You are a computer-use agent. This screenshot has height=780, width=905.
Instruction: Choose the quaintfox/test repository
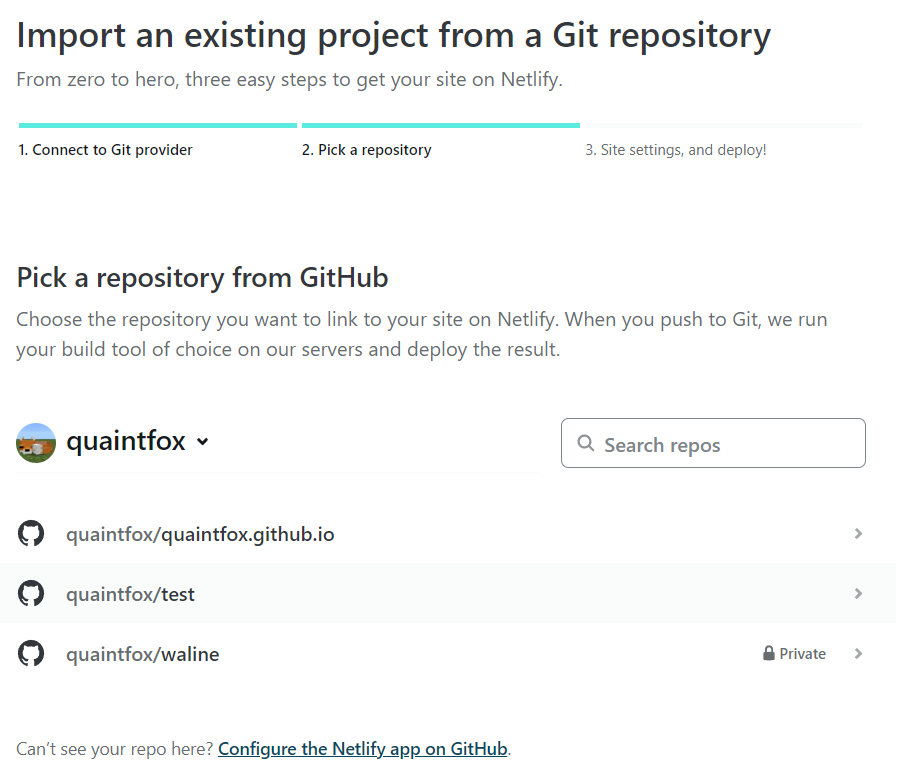point(131,594)
